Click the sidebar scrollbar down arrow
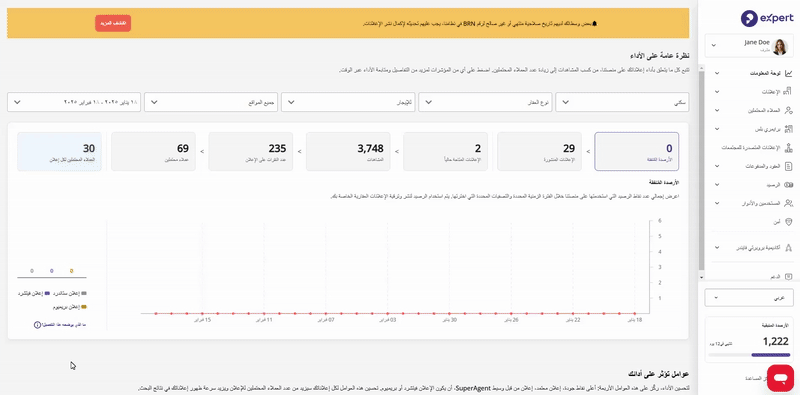Screen dimensions: 800x395 (x=701, y=277)
